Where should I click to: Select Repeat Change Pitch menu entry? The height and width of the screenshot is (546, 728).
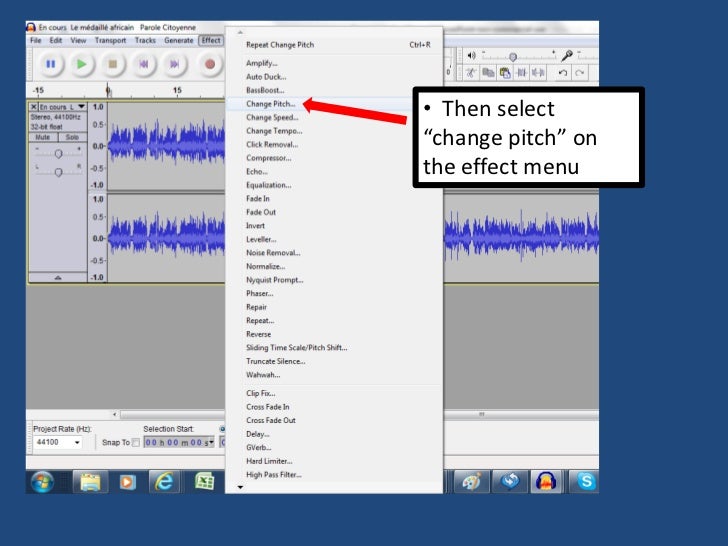(334, 45)
